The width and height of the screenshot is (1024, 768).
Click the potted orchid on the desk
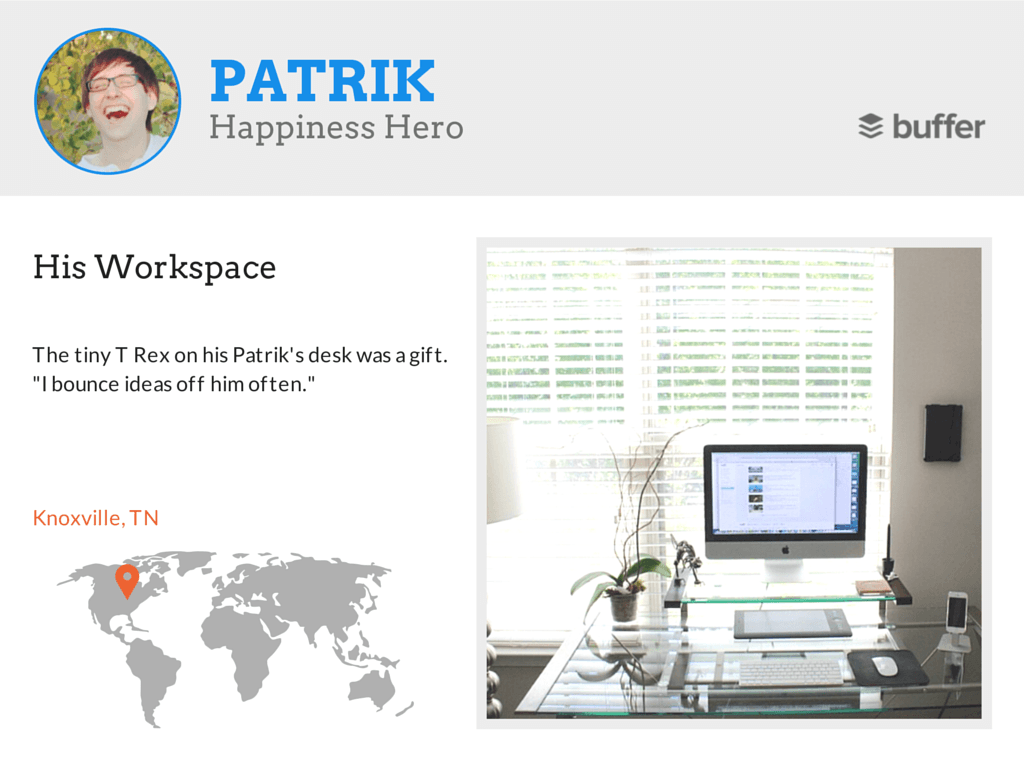pyautogui.click(x=620, y=600)
